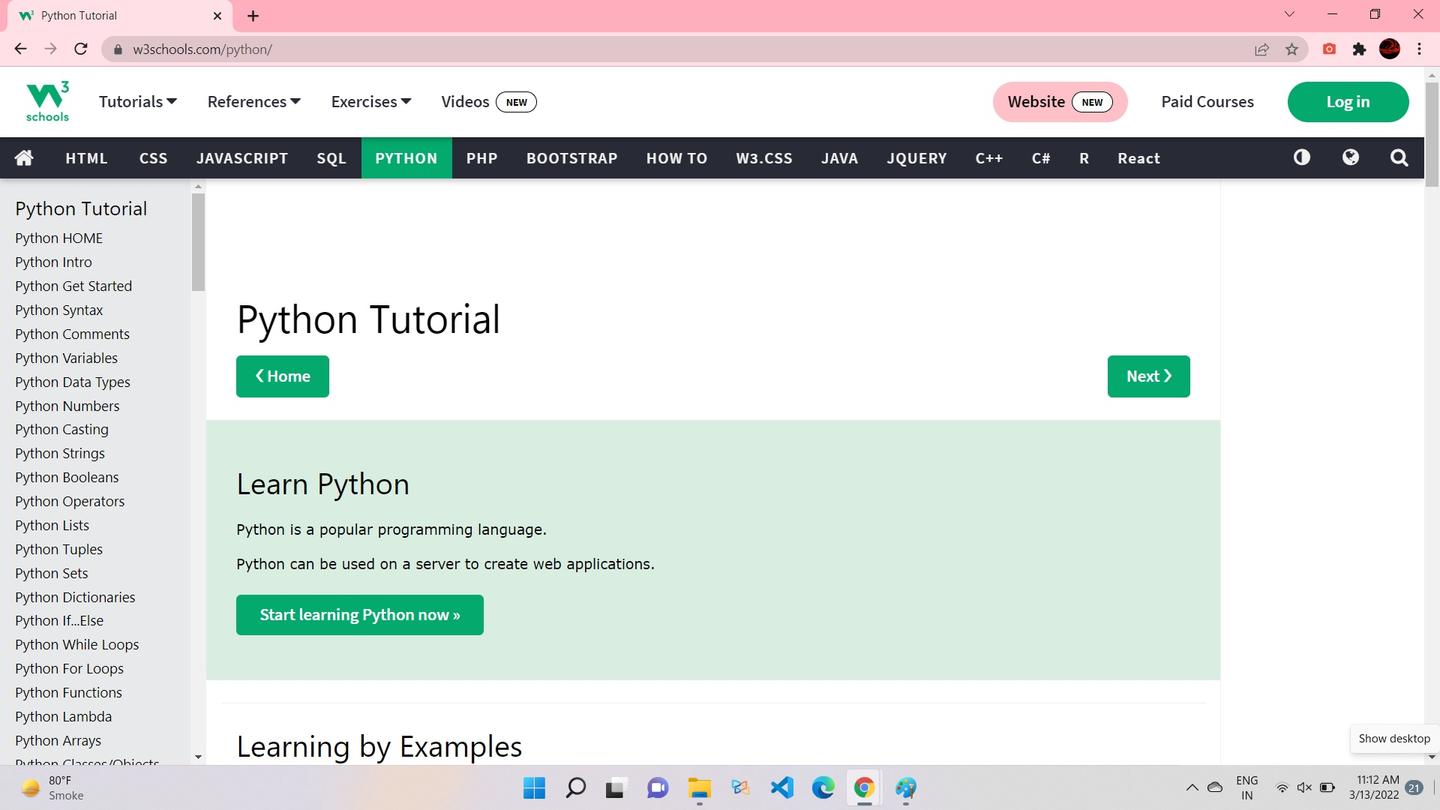Viewport: 1440px width, 810px height.
Task: Click Chrome icon in taskbar
Action: 864,788
